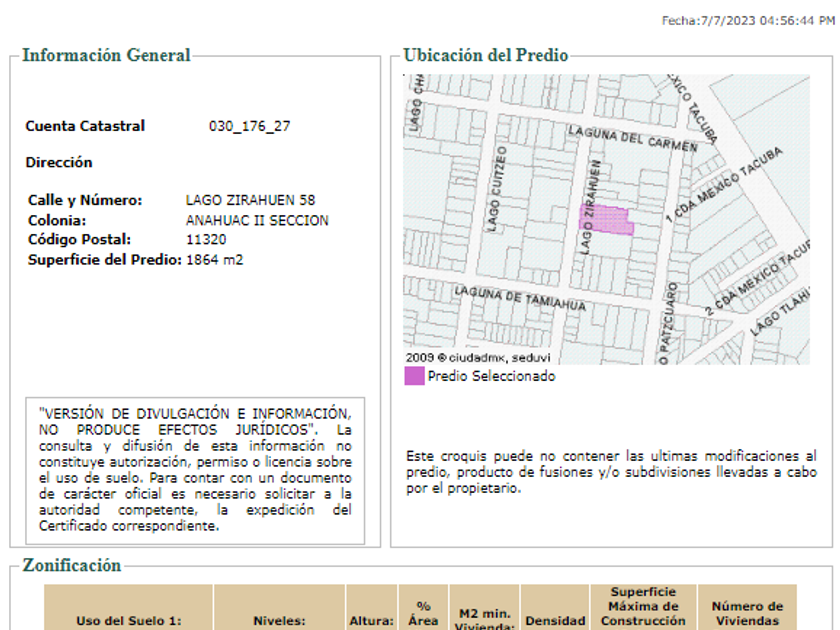840x630 pixels.
Task: Click the Fecha timestamp at the top right
Action: tap(748, 21)
